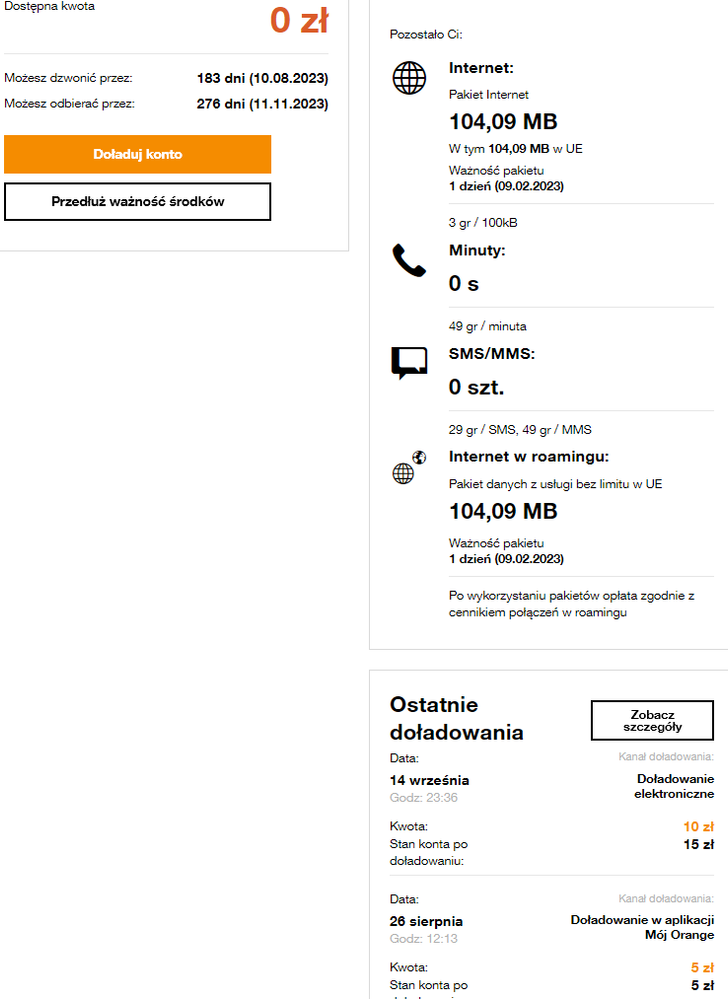Click the Internet 104,09 MB package amount
This screenshot has height=999, width=728.
click(503, 122)
